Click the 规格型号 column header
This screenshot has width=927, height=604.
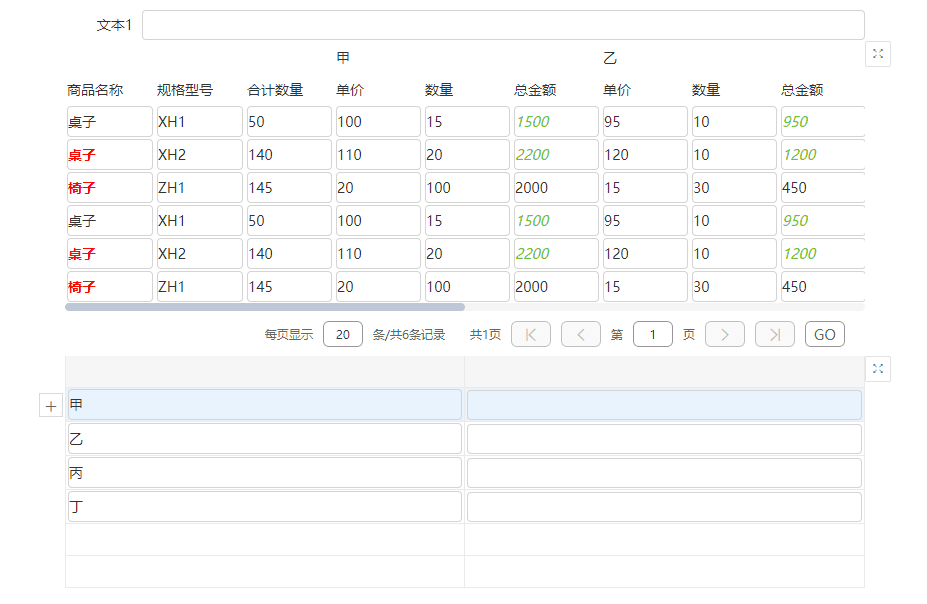point(184,90)
